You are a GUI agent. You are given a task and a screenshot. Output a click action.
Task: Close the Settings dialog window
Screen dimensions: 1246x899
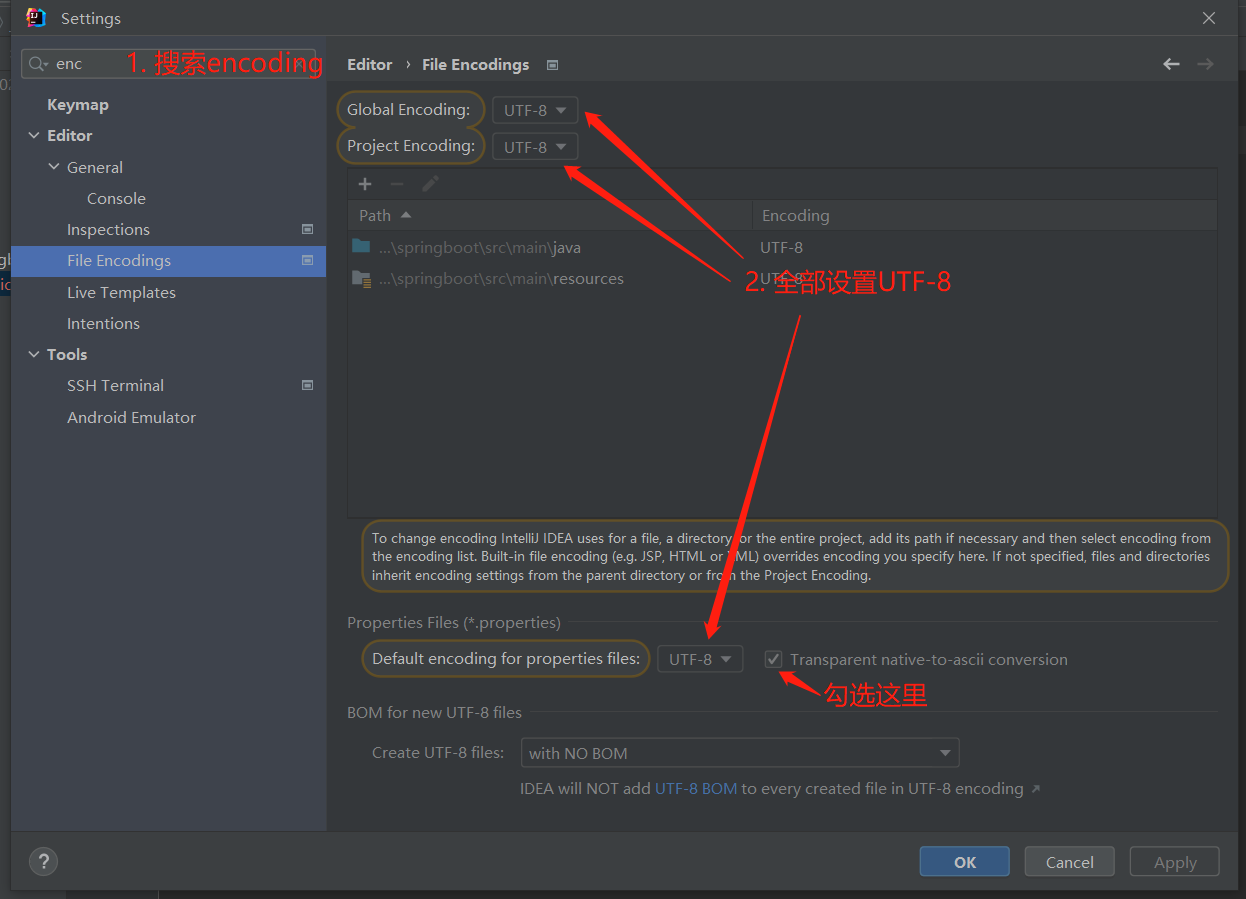[x=1209, y=18]
